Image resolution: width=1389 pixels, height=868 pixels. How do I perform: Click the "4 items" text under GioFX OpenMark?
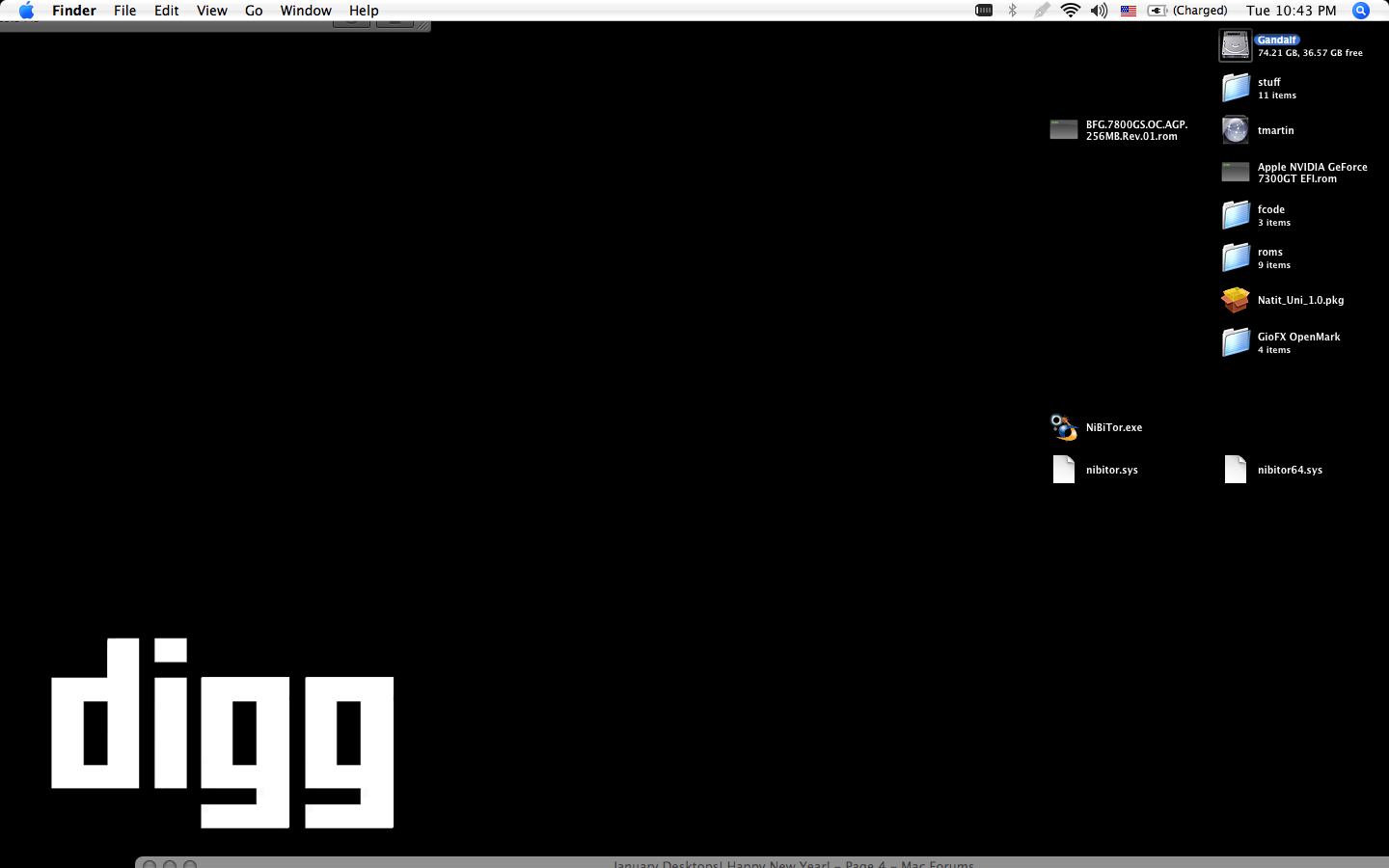1274,350
